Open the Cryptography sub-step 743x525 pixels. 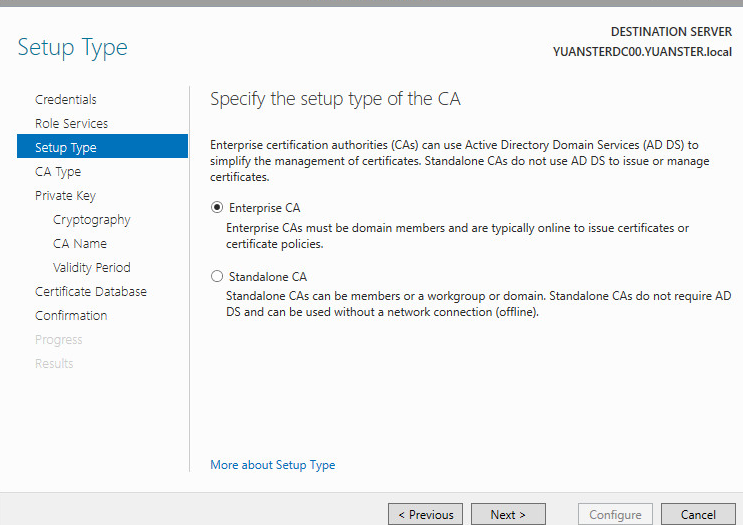point(91,220)
